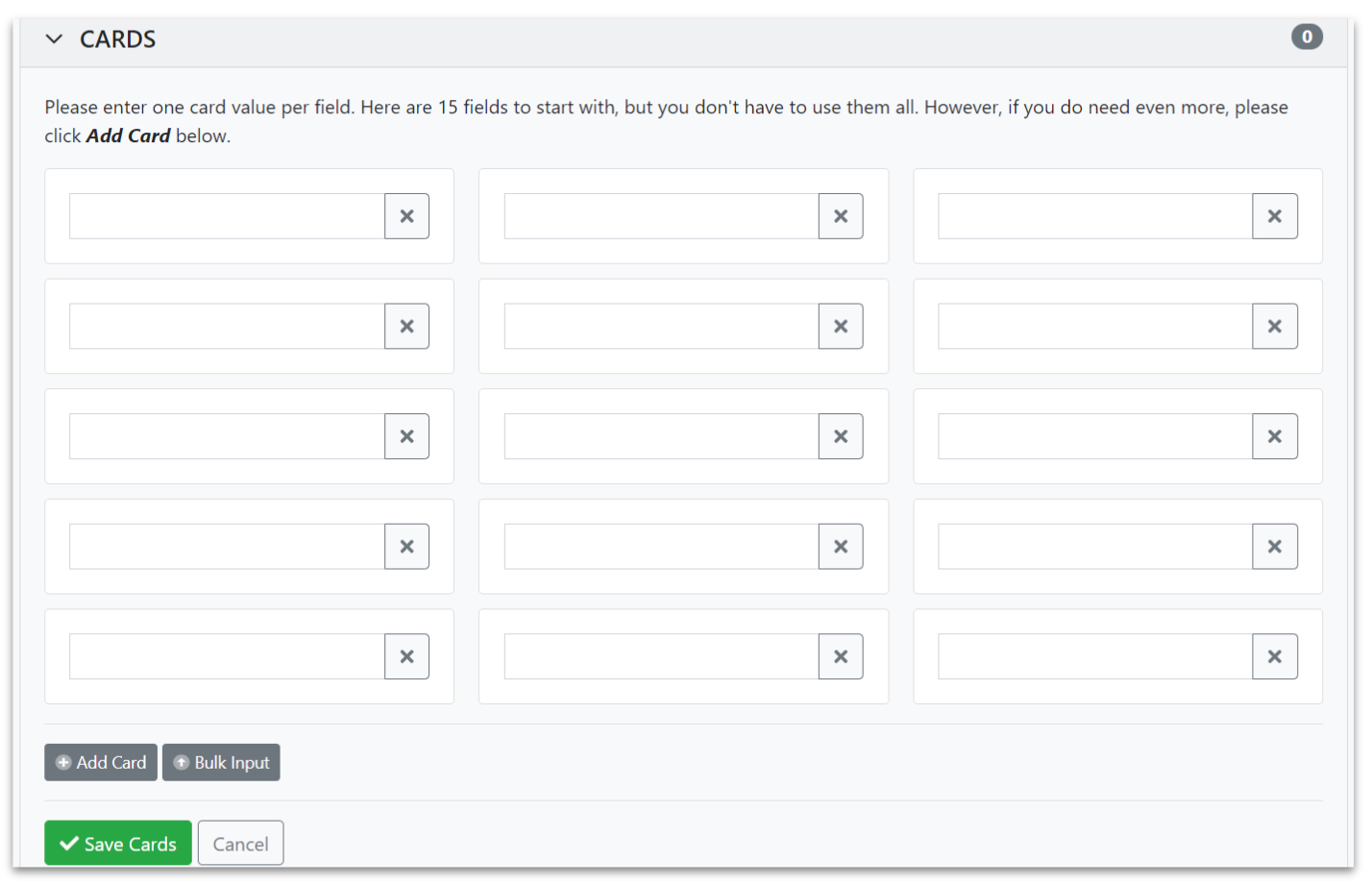Click the card count badge showing 0
Viewport: 1372px width, 886px height.
click(x=1306, y=37)
